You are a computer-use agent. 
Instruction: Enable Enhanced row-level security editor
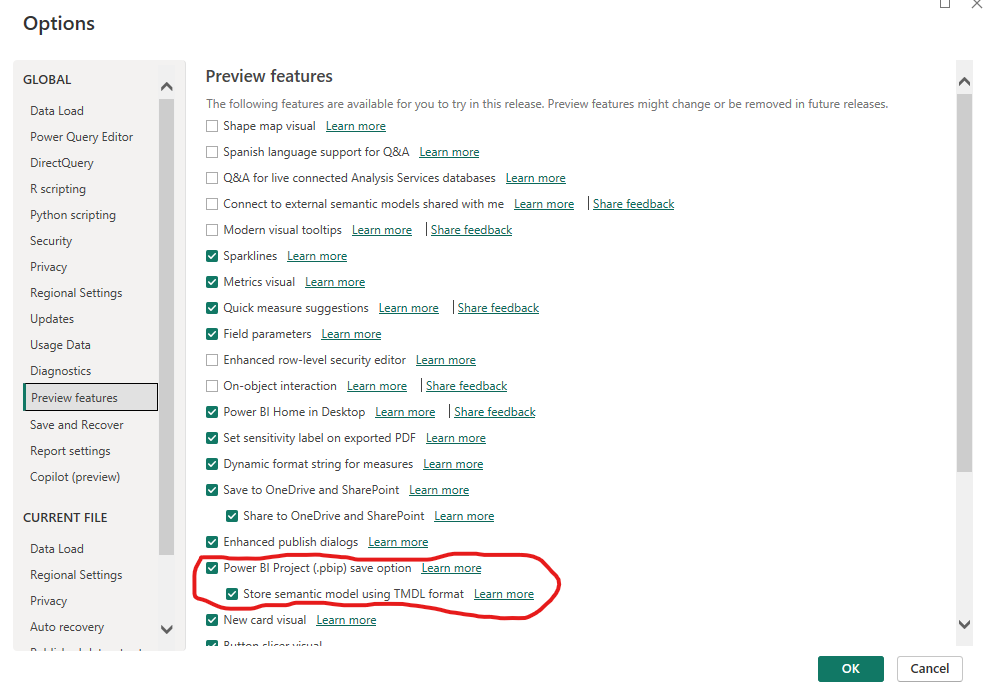tap(212, 360)
